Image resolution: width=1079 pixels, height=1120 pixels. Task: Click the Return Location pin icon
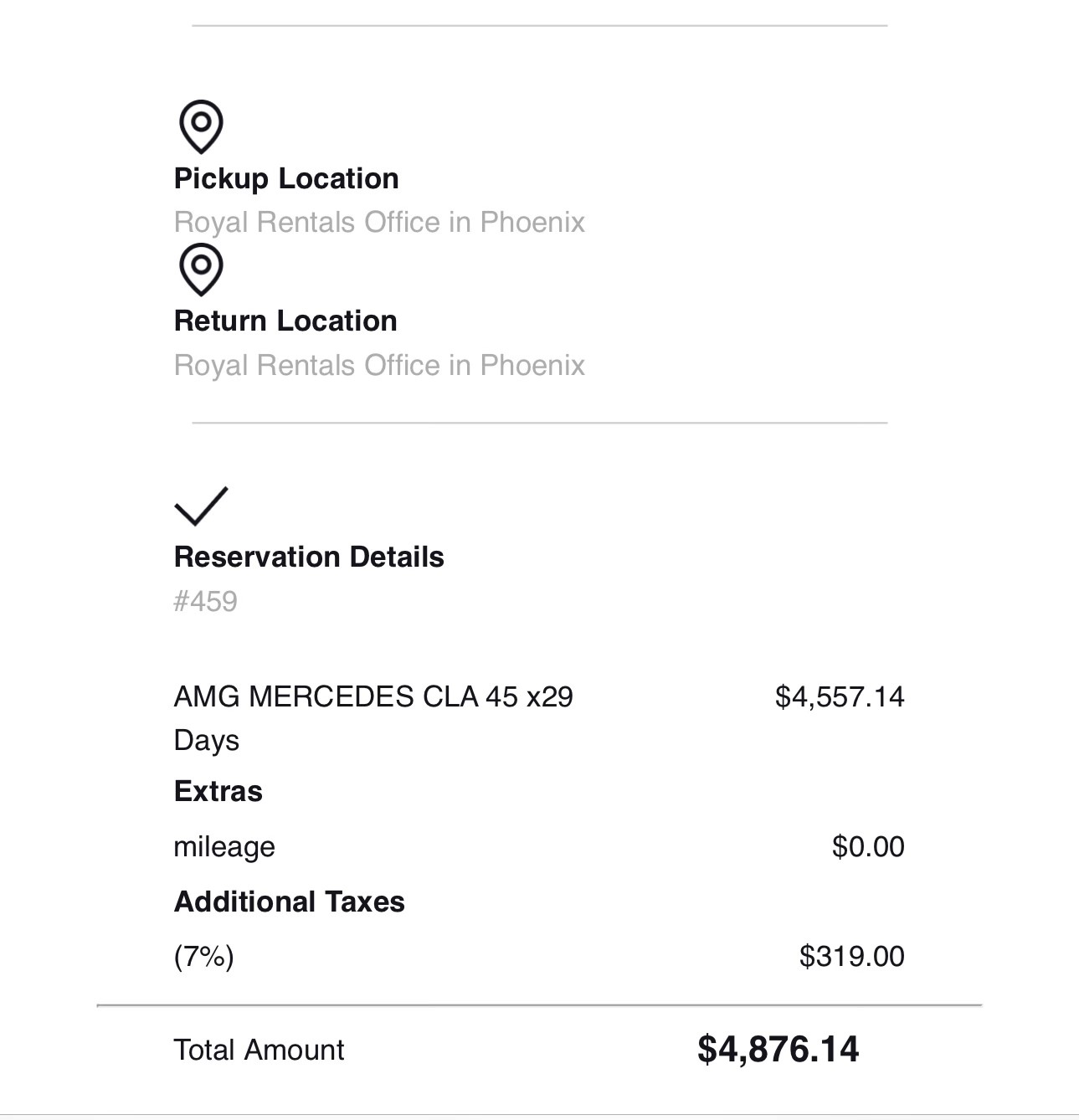[201, 270]
